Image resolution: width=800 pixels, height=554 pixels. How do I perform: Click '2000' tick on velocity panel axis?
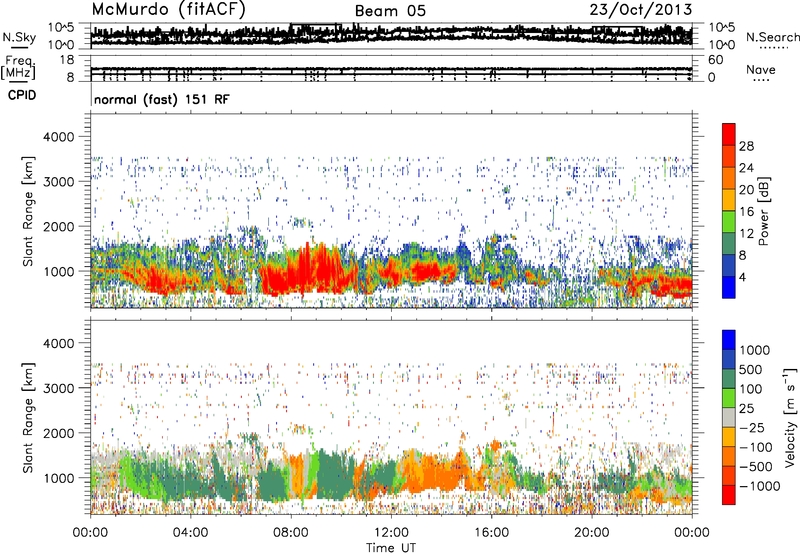[x=59, y=433]
